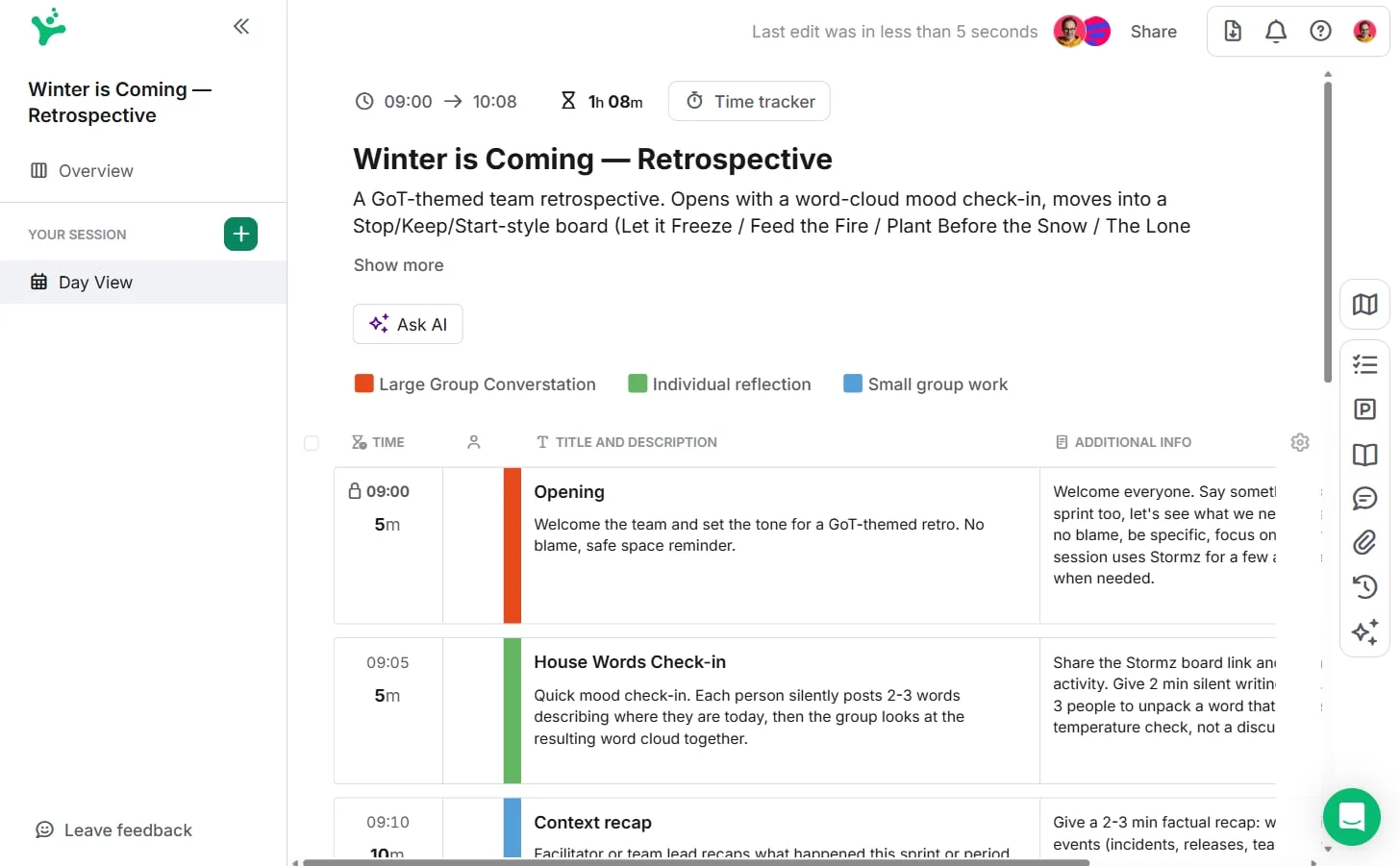Viewport: 1400px width, 866px height.
Task: Open Ask AI assistant
Action: (x=408, y=324)
